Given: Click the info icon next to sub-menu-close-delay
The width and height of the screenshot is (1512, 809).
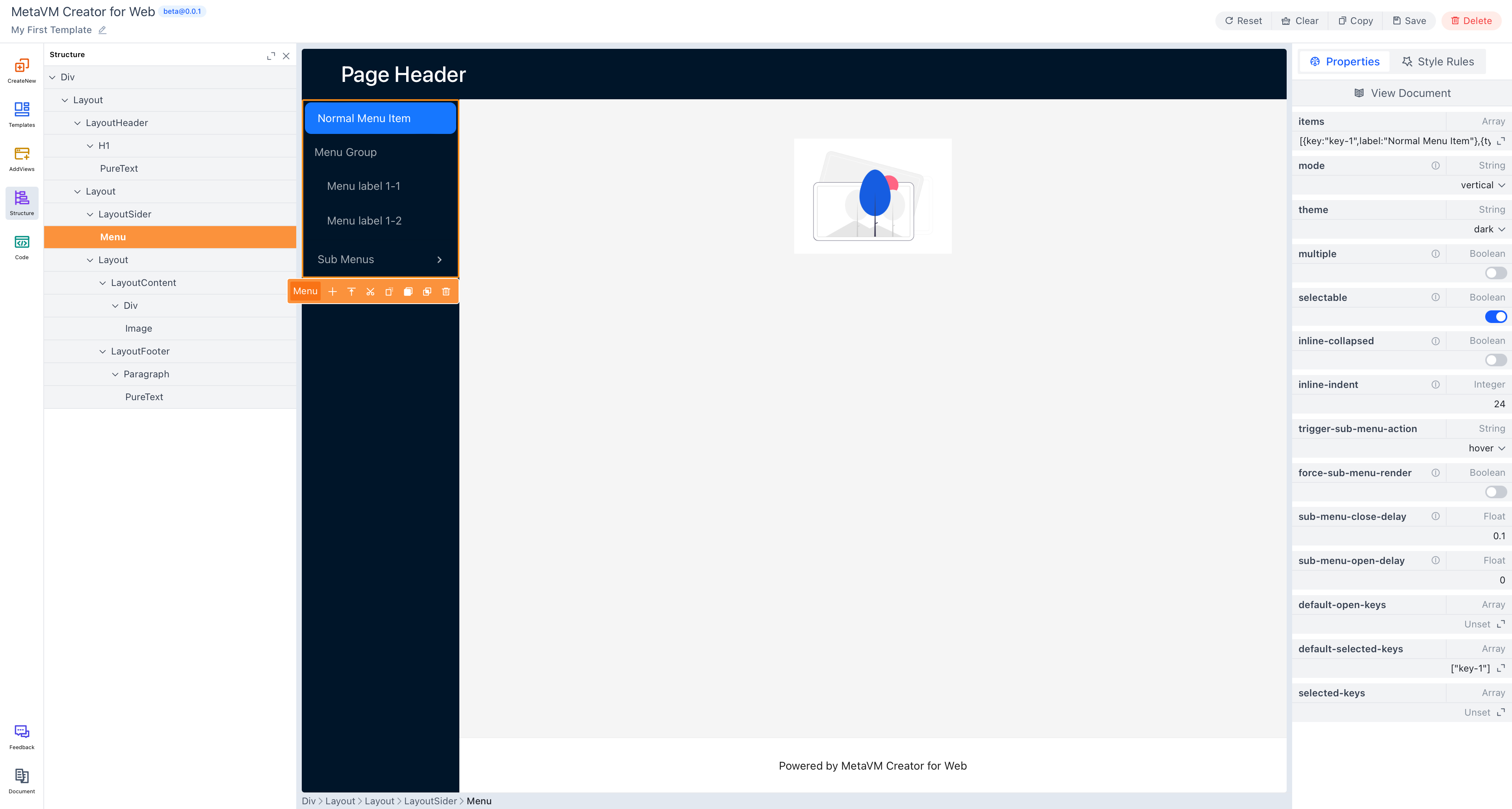Looking at the screenshot, I should click(x=1435, y=516).
